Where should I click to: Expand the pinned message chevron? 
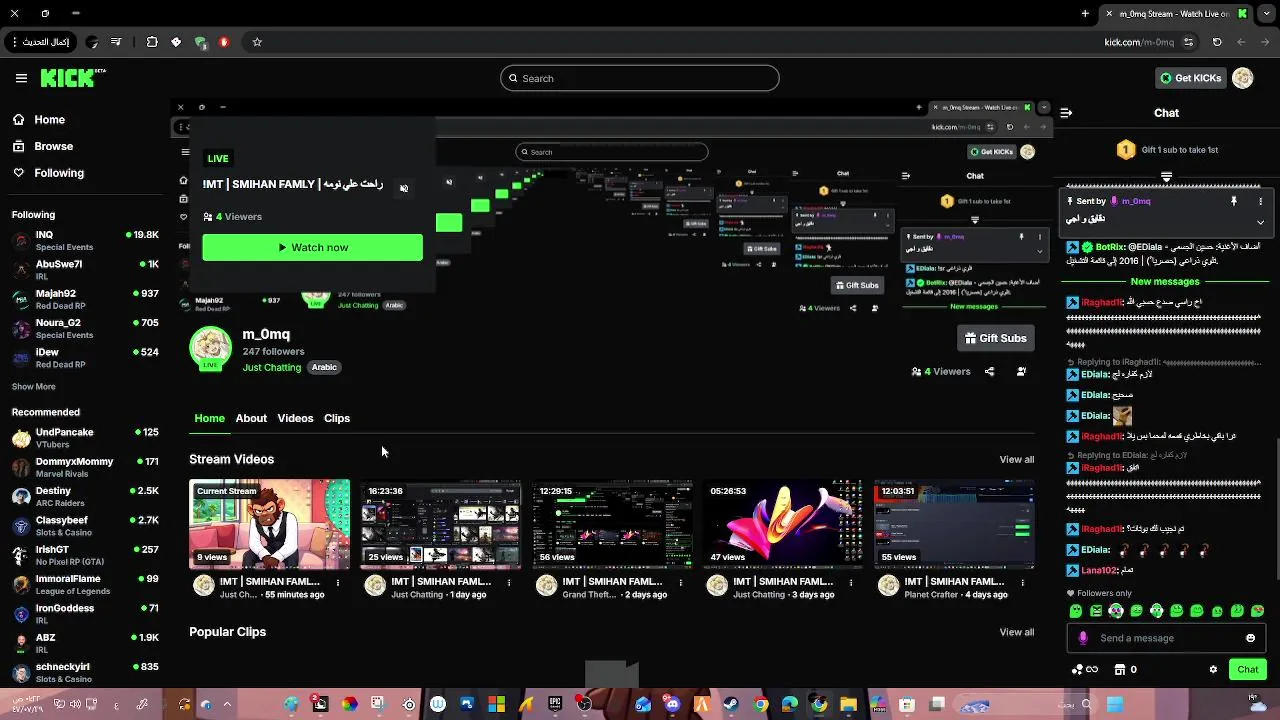pyautogui.click(x=1260, y=222)
